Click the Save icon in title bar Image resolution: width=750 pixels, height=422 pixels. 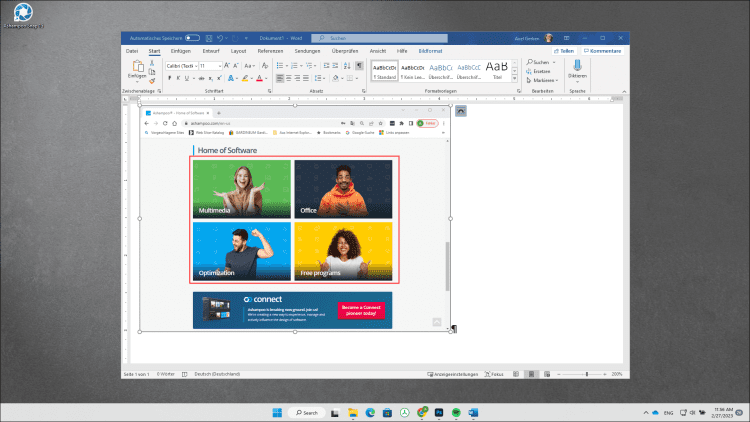[209, 38]
